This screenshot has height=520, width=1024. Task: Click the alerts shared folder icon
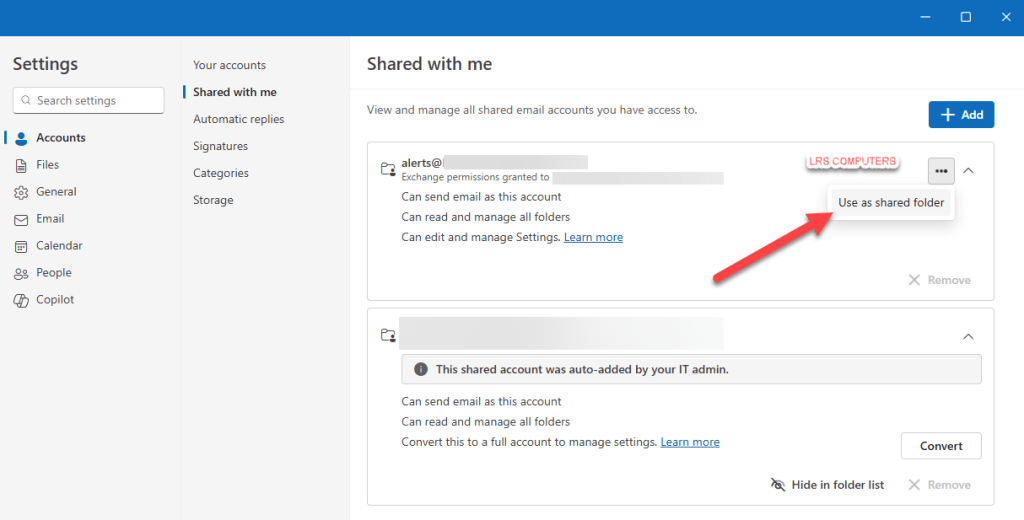click(388, 170)
